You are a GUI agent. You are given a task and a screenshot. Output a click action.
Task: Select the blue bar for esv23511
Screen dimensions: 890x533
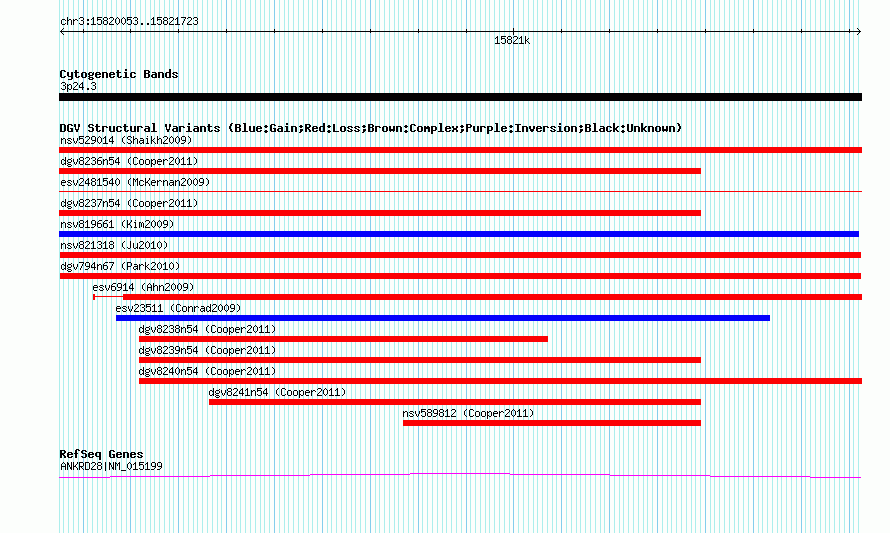click(443, 318)
